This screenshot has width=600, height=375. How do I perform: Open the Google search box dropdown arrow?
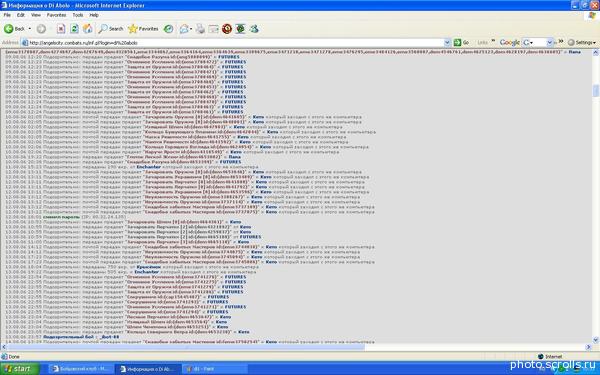550,42
